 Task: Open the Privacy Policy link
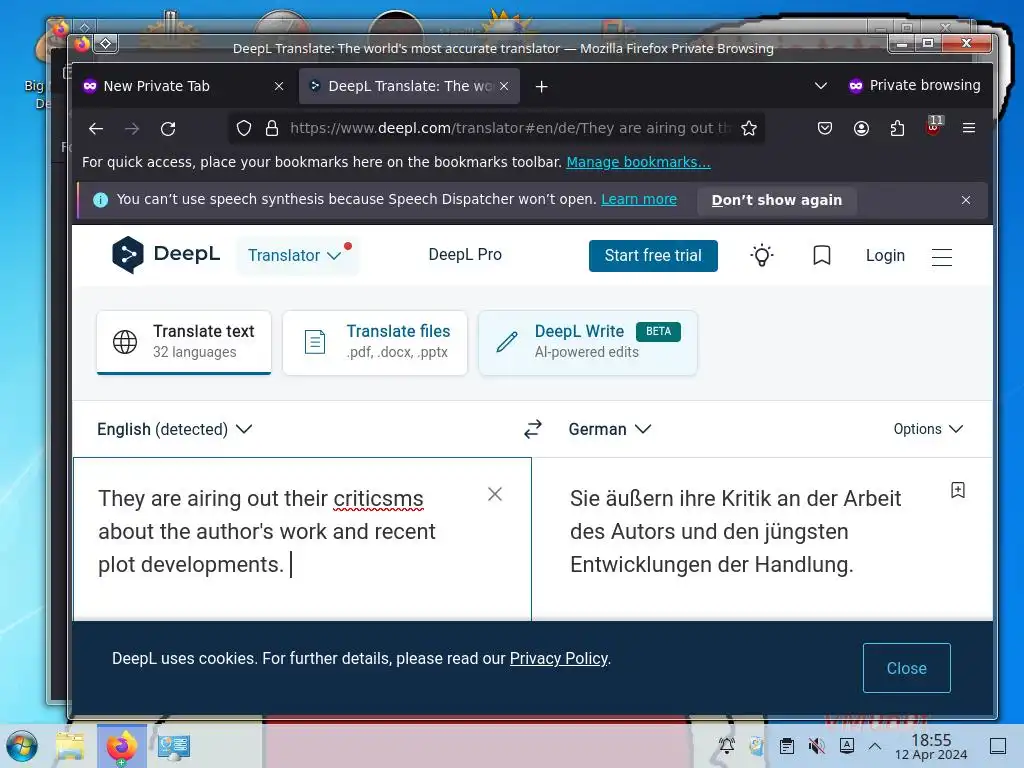(558, 658)
